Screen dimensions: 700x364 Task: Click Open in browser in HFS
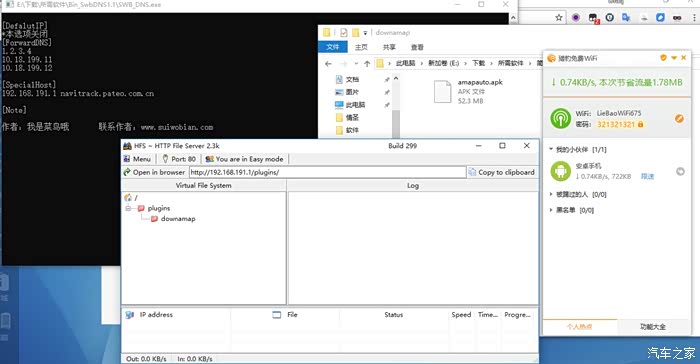point(154,172)
